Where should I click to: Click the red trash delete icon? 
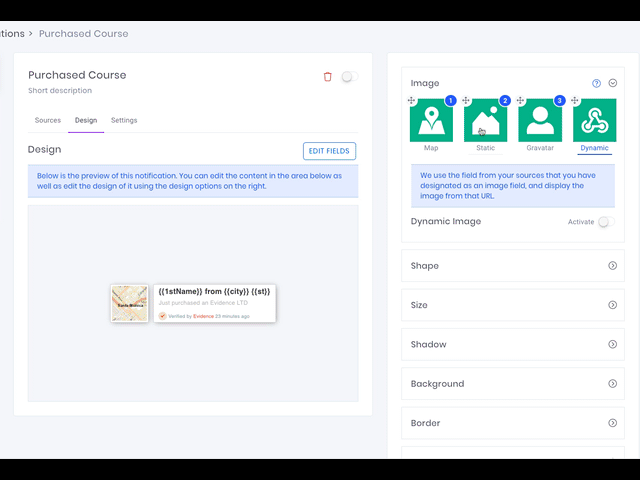pyautogui.click(x=328, y=76)
